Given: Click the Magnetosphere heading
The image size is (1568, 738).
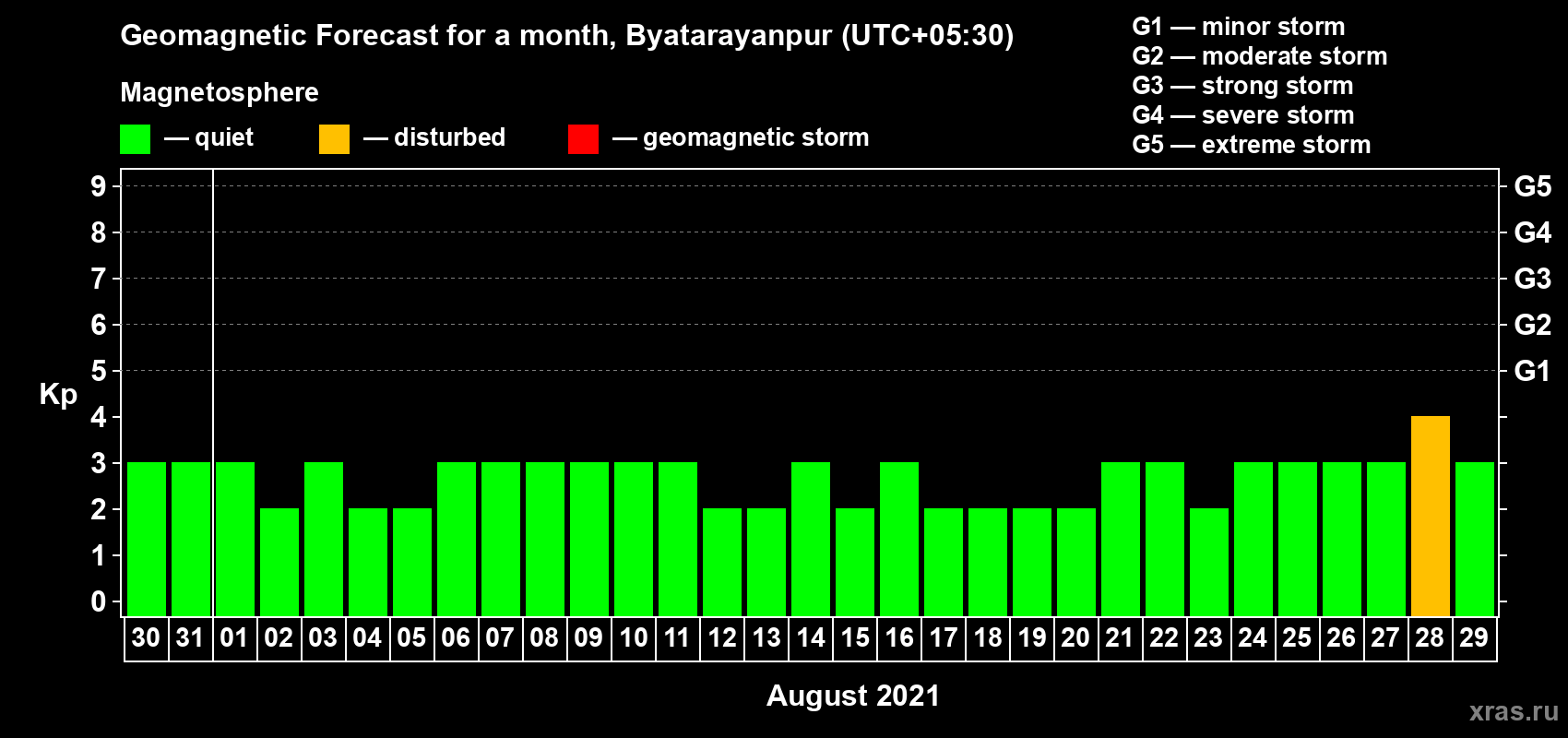Looking at the screenshot, I should (220, 92).
